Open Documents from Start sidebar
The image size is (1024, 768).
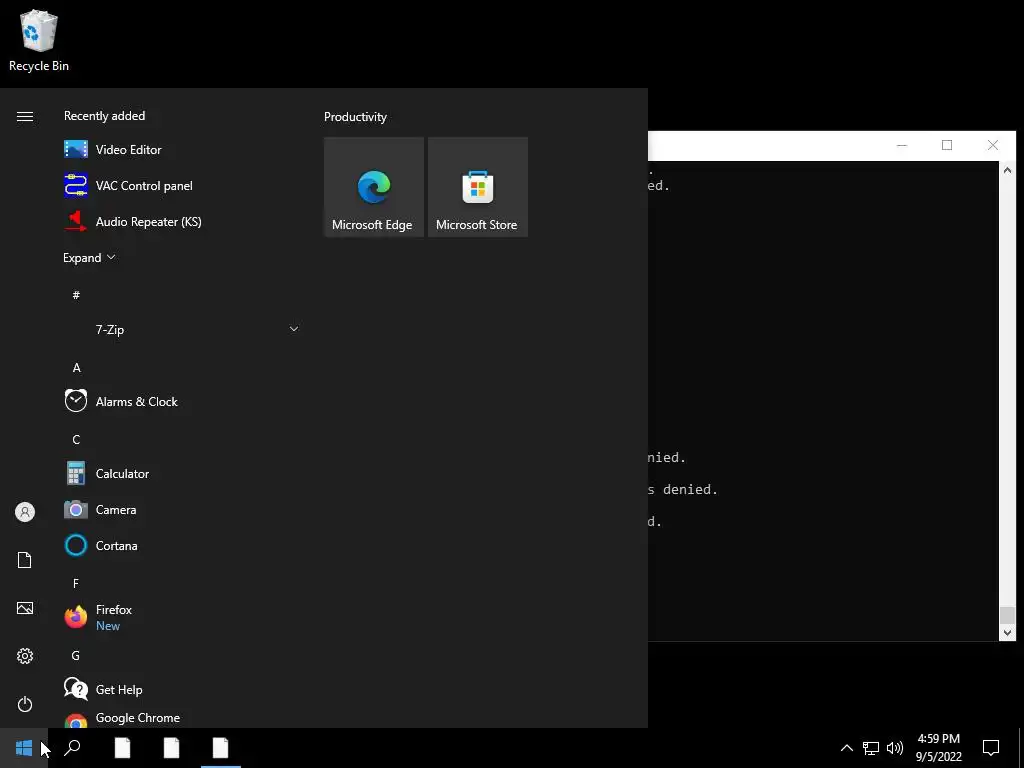(25, 560)
